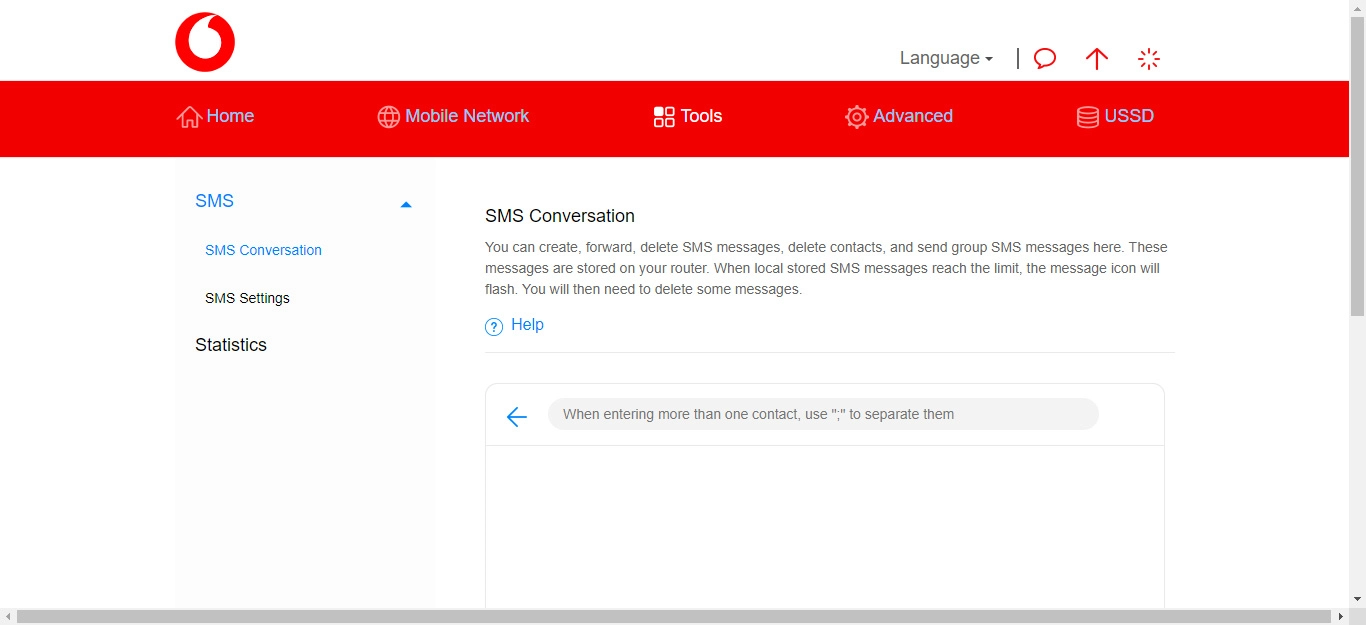Select the Home house icon
The image size is (1366, 625).
pos(189,116)
